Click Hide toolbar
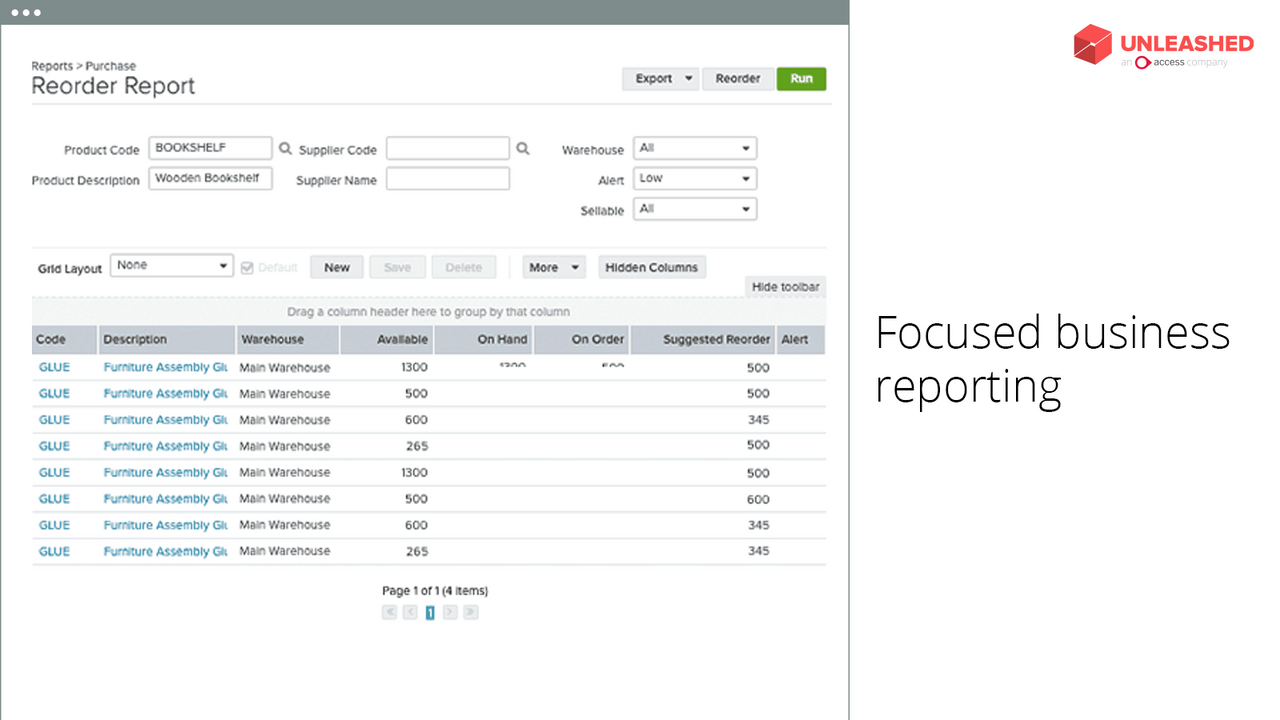Image resolution: width=1280 pixels, height=720 pixels. click(x=786, y=287)
